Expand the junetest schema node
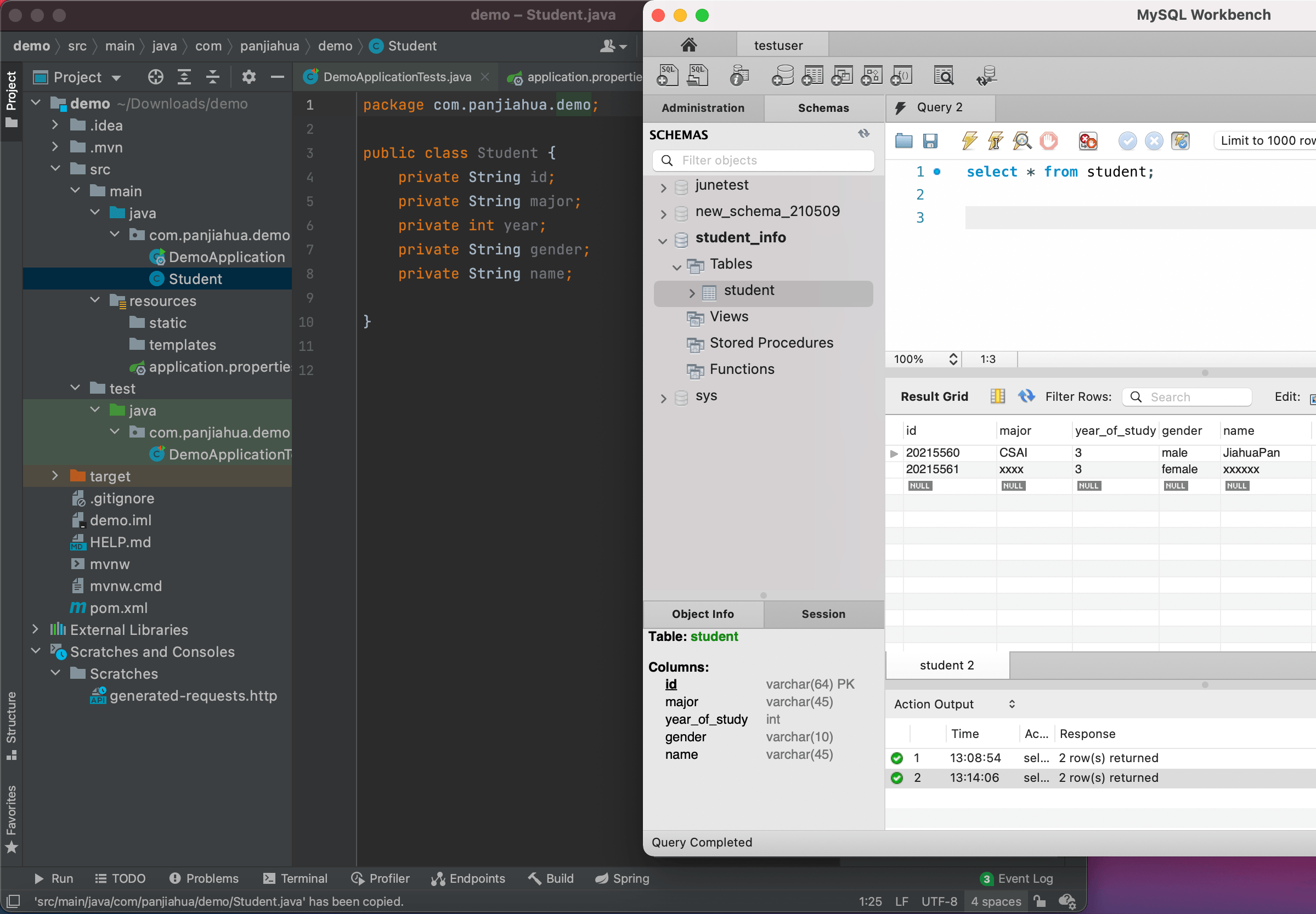 pyautogui.click(x=663, y=187)
